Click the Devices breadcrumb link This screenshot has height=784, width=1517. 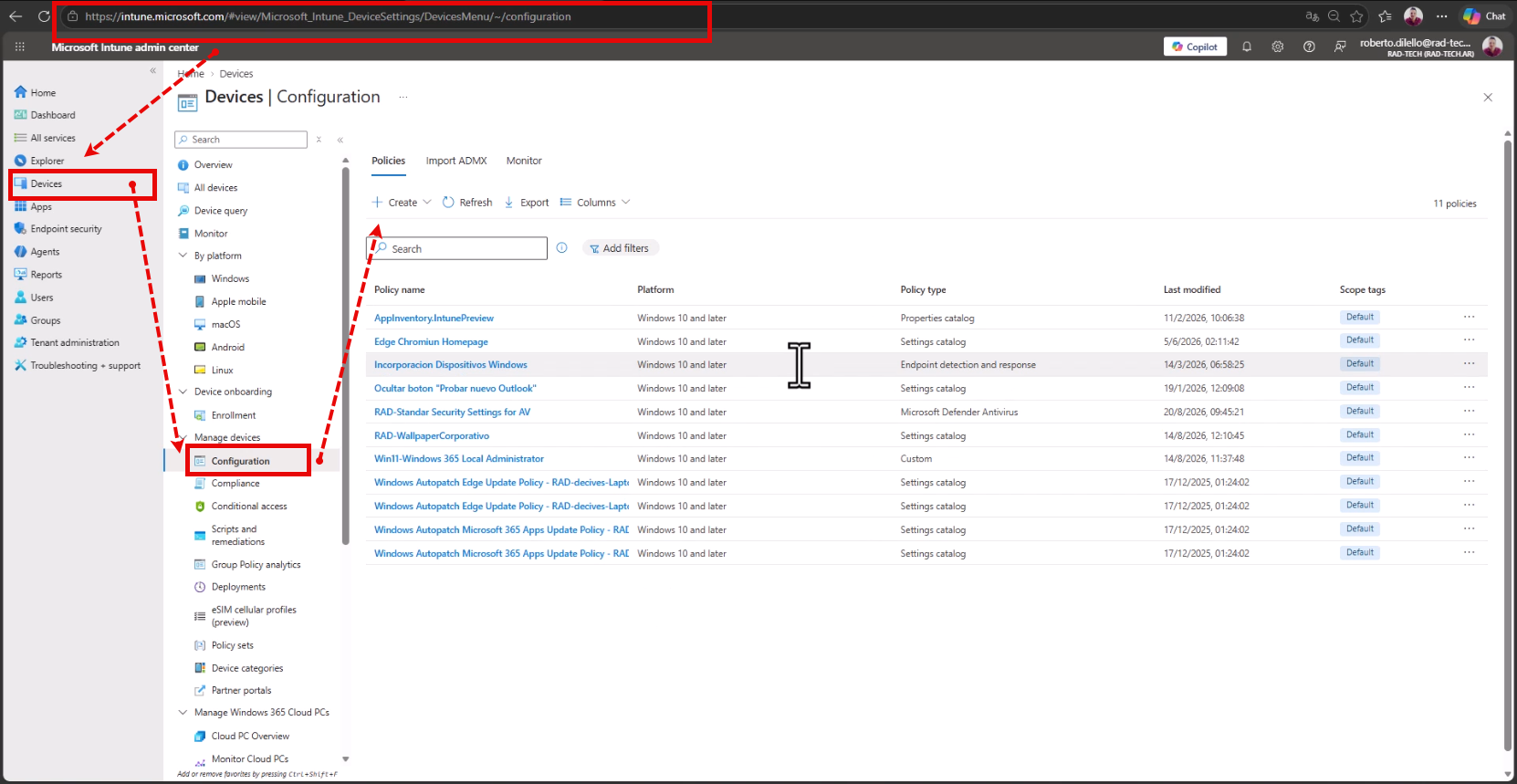tap(236, 74)
